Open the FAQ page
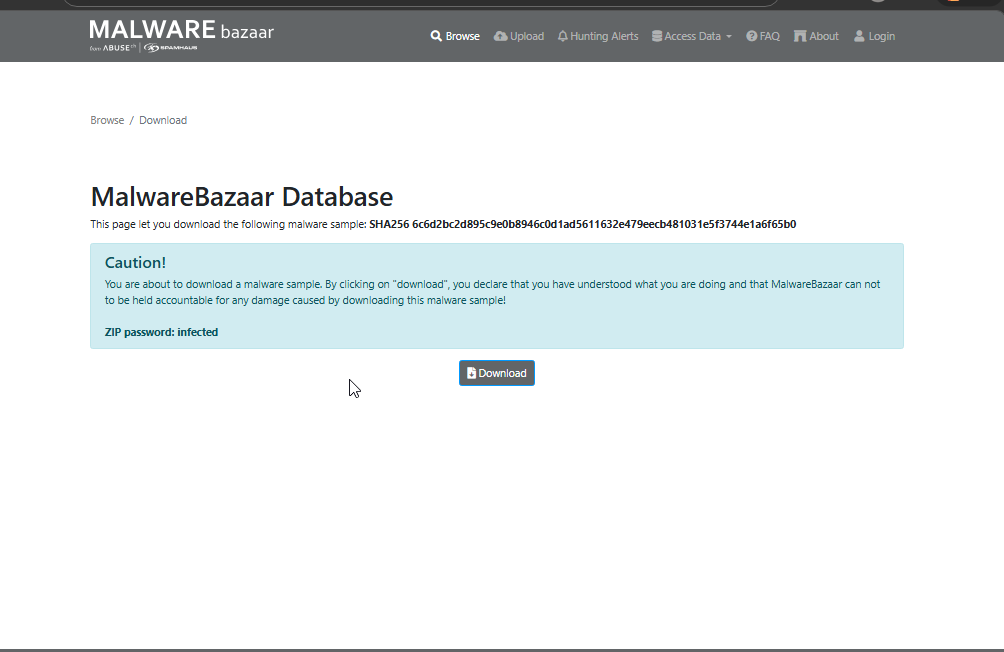 (763, 37)
